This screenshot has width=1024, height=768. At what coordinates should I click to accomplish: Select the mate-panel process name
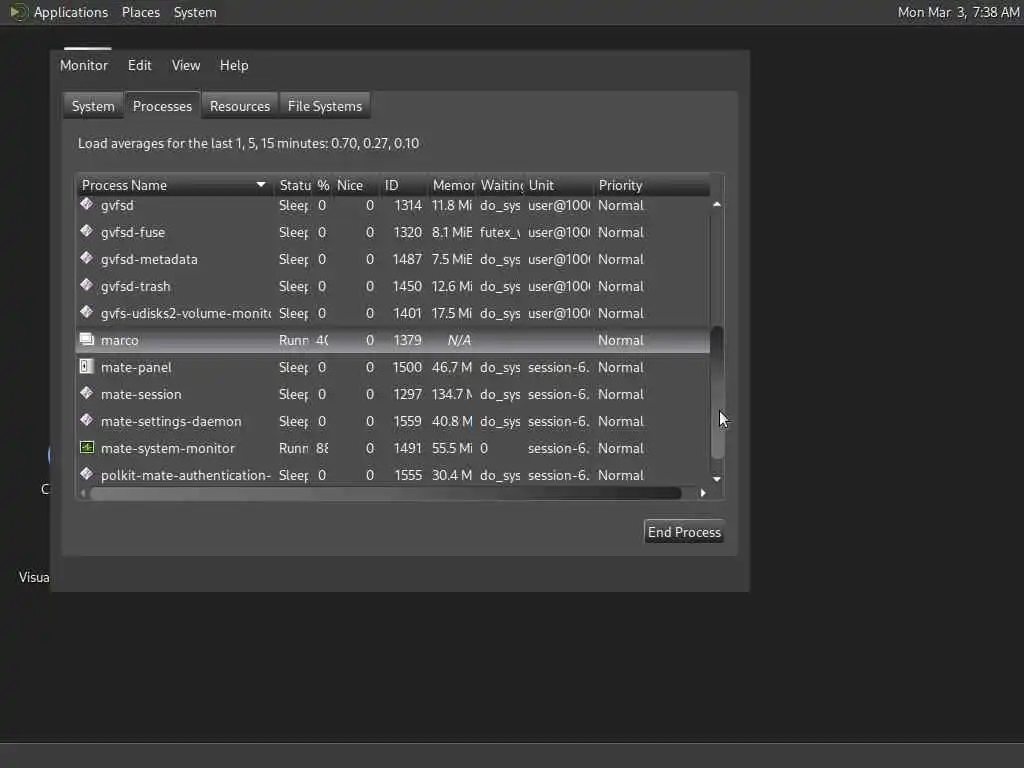[136, 367]
